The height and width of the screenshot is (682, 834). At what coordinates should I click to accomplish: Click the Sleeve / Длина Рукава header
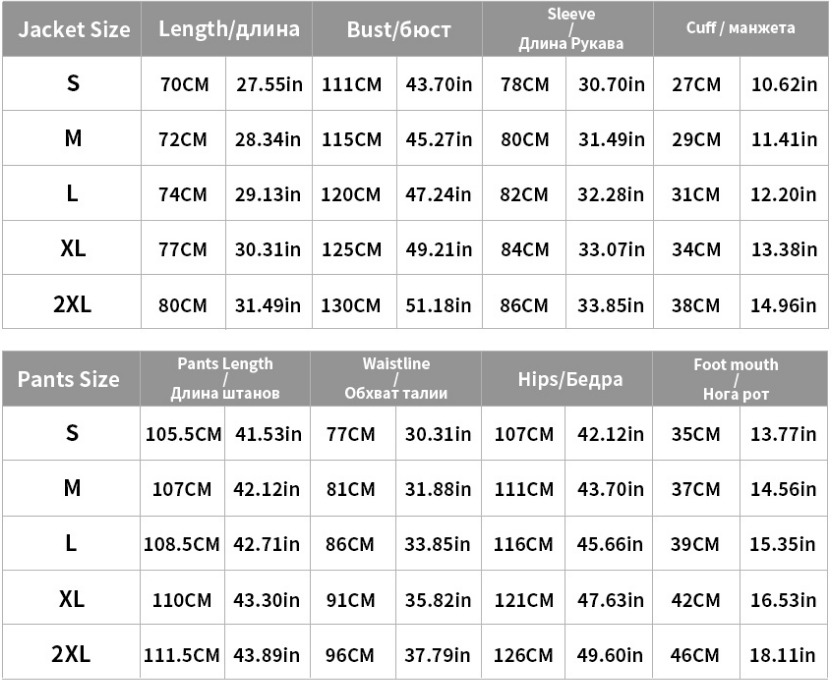[x=571, y=29]
